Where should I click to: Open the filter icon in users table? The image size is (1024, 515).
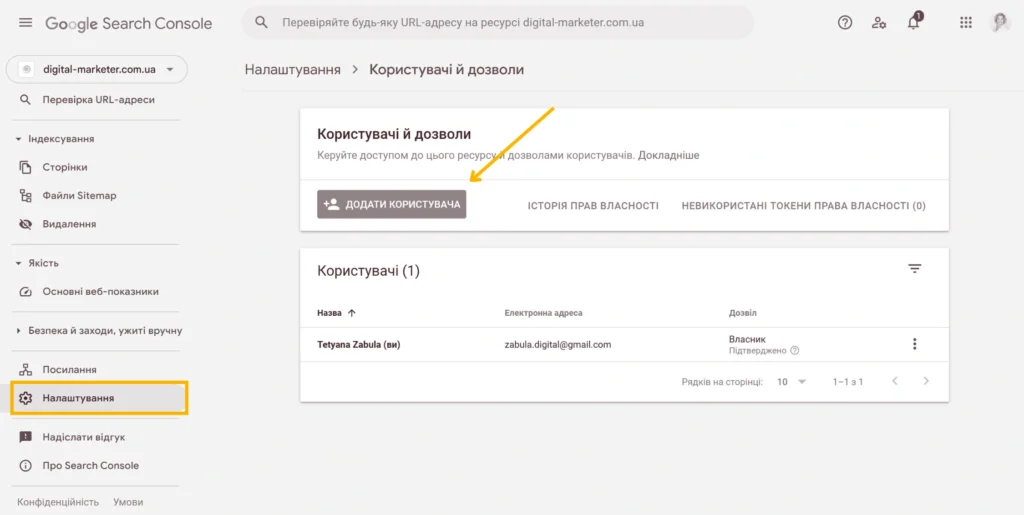(x=914, y=269)
